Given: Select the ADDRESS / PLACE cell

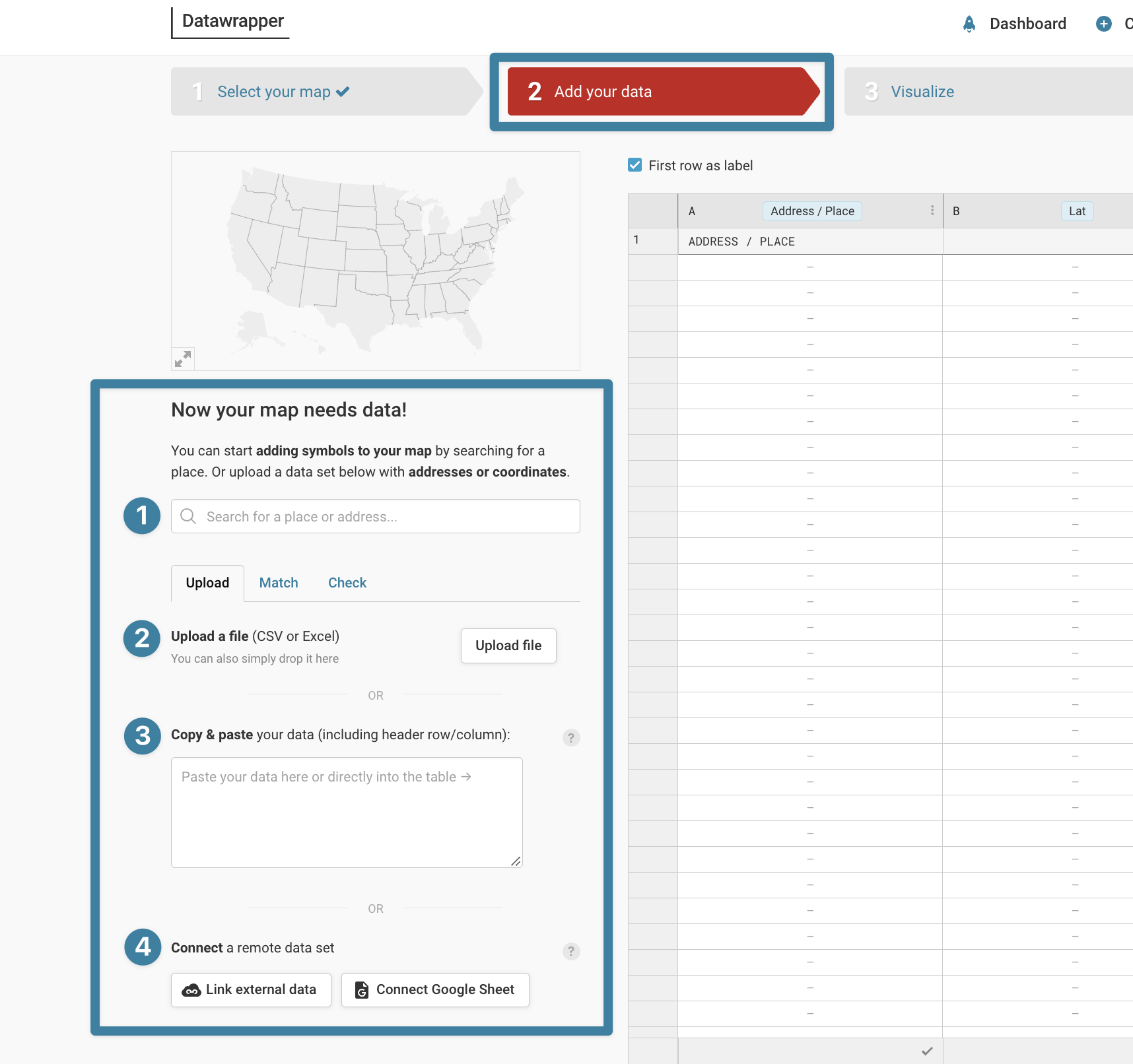Looking at the screenshot, I should click(810, 242).
